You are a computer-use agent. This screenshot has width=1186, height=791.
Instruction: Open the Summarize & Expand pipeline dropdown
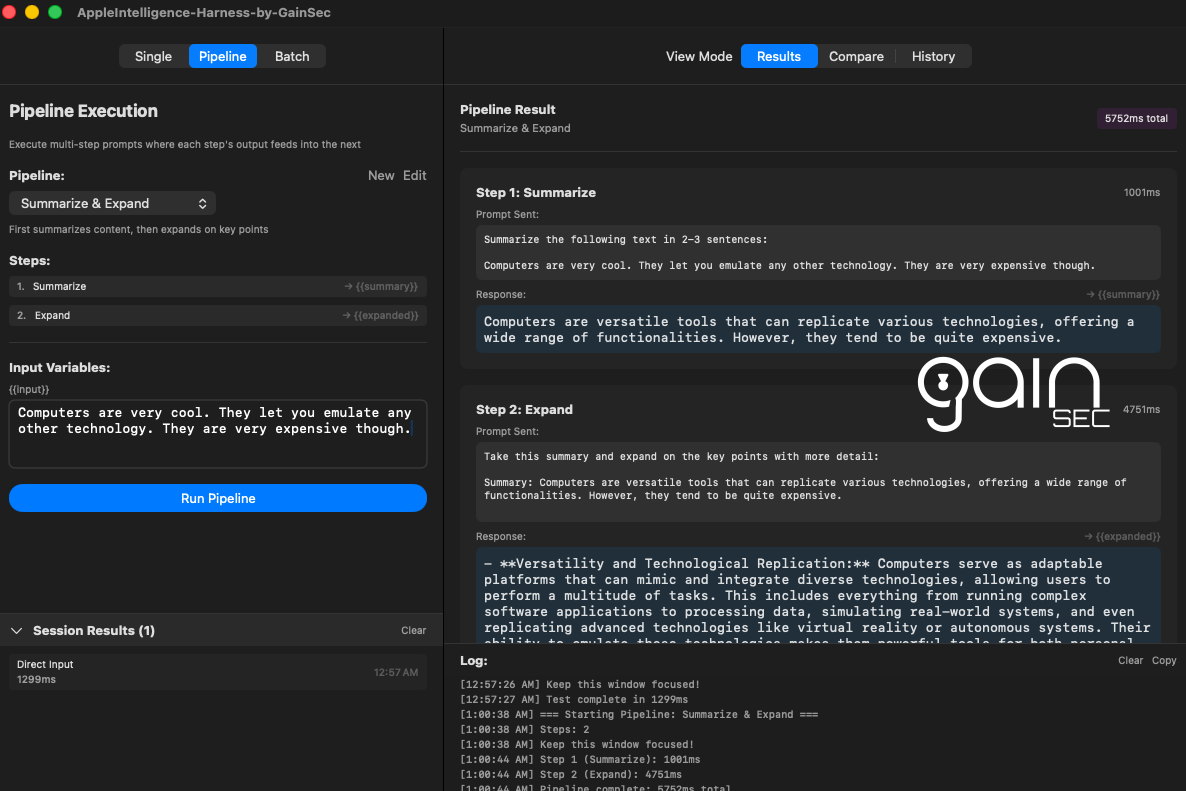112,203
